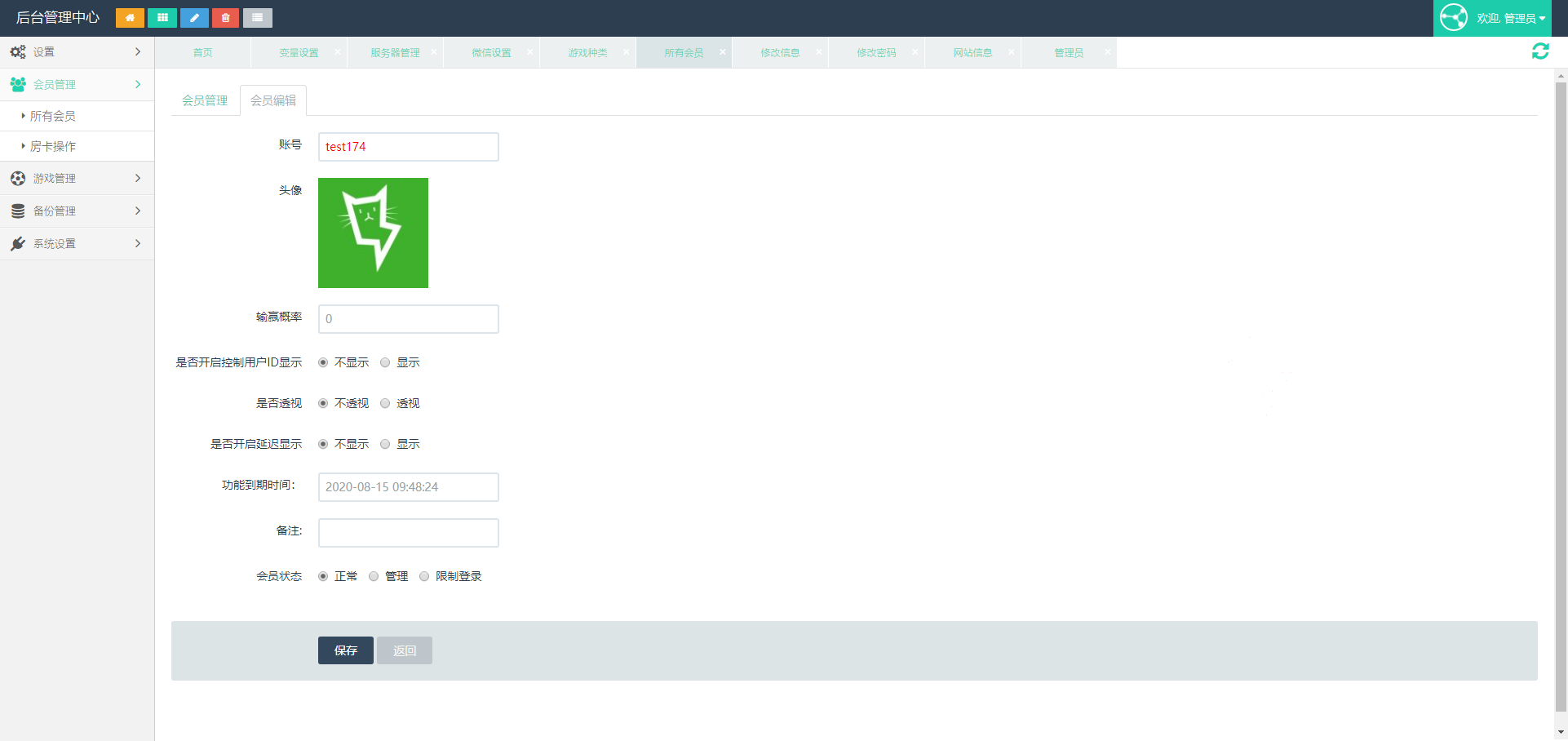Close the 服务器管理 tab
The height and width of the screenshot is (741, 1568).
click(433, 51)
